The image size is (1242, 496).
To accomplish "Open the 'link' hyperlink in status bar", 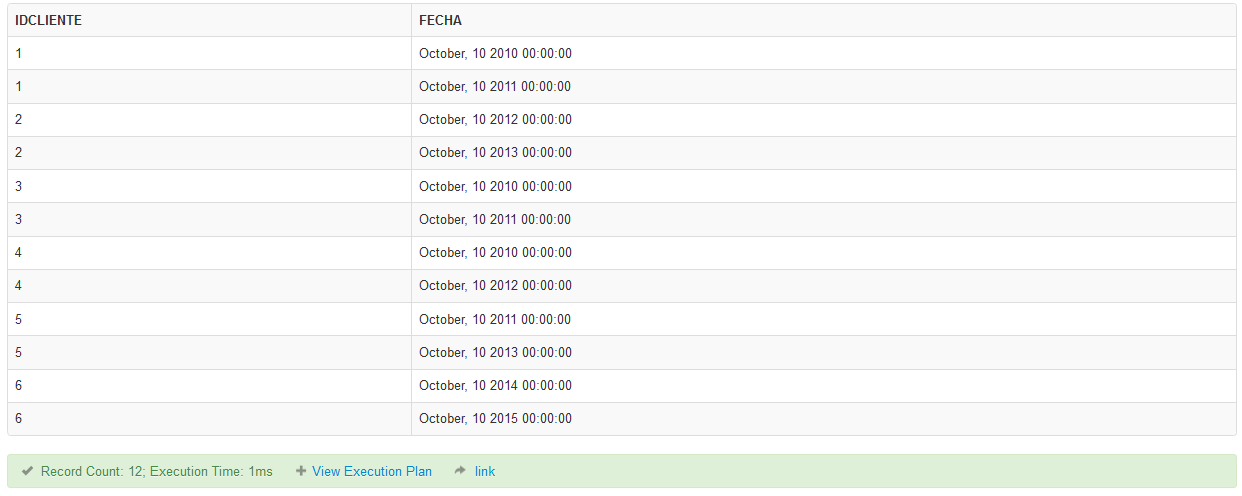I will click(x=485, y=471).
